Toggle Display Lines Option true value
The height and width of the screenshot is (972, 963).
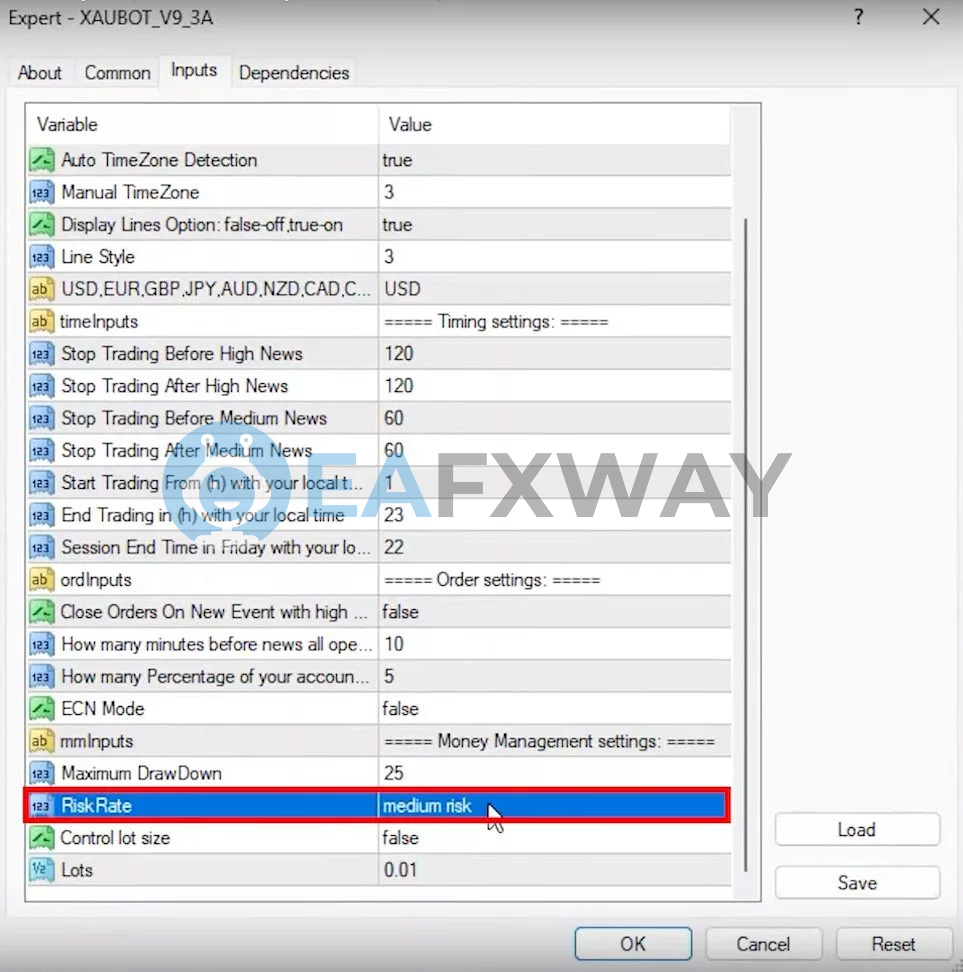554,224
